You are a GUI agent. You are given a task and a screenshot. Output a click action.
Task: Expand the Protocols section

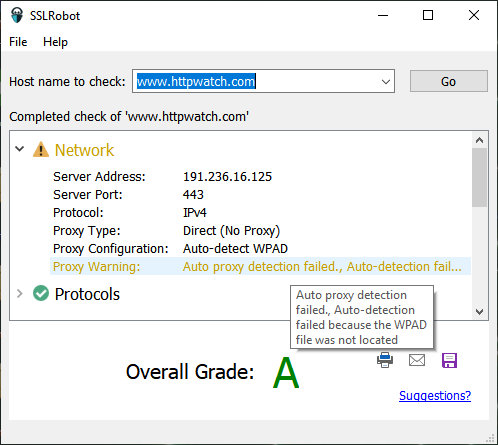coord(20,293)
